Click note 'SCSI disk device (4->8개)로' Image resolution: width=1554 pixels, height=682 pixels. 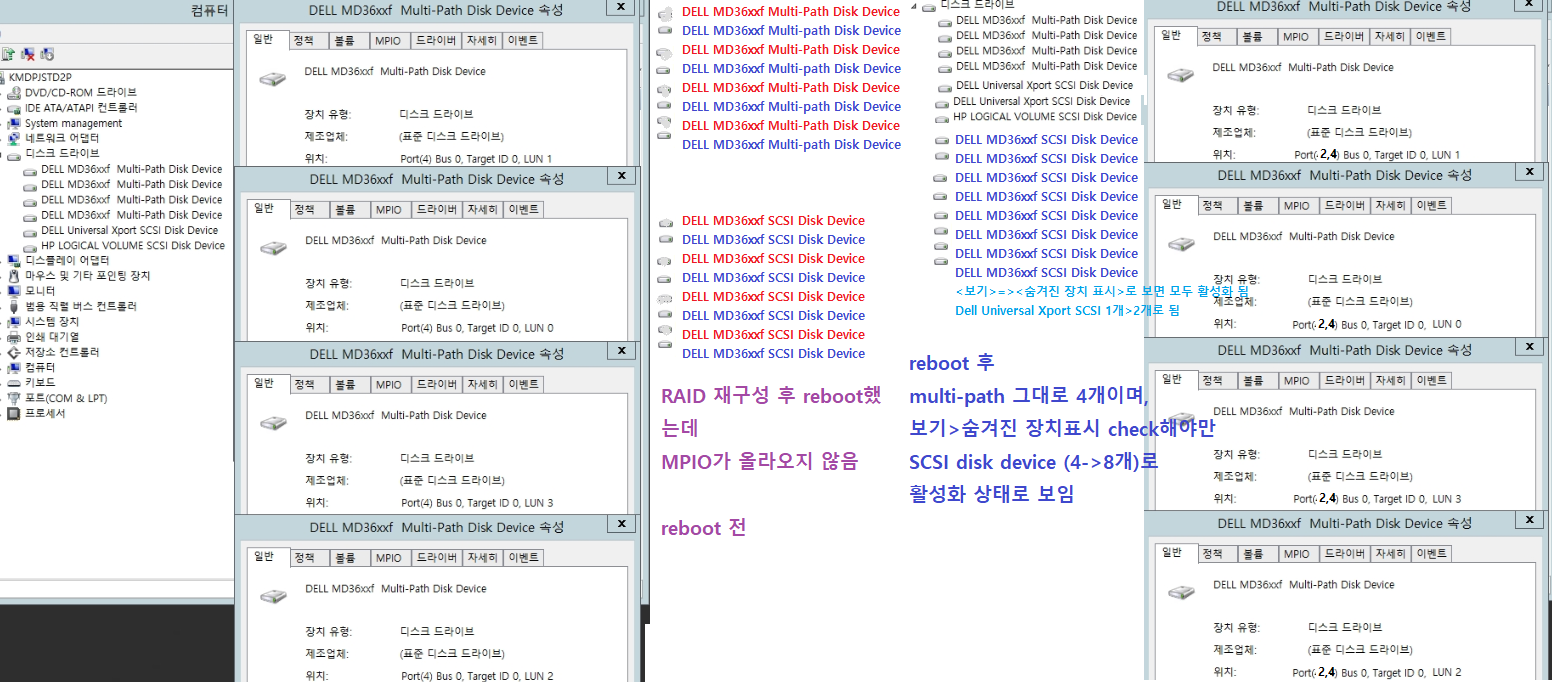[1034, 462]
